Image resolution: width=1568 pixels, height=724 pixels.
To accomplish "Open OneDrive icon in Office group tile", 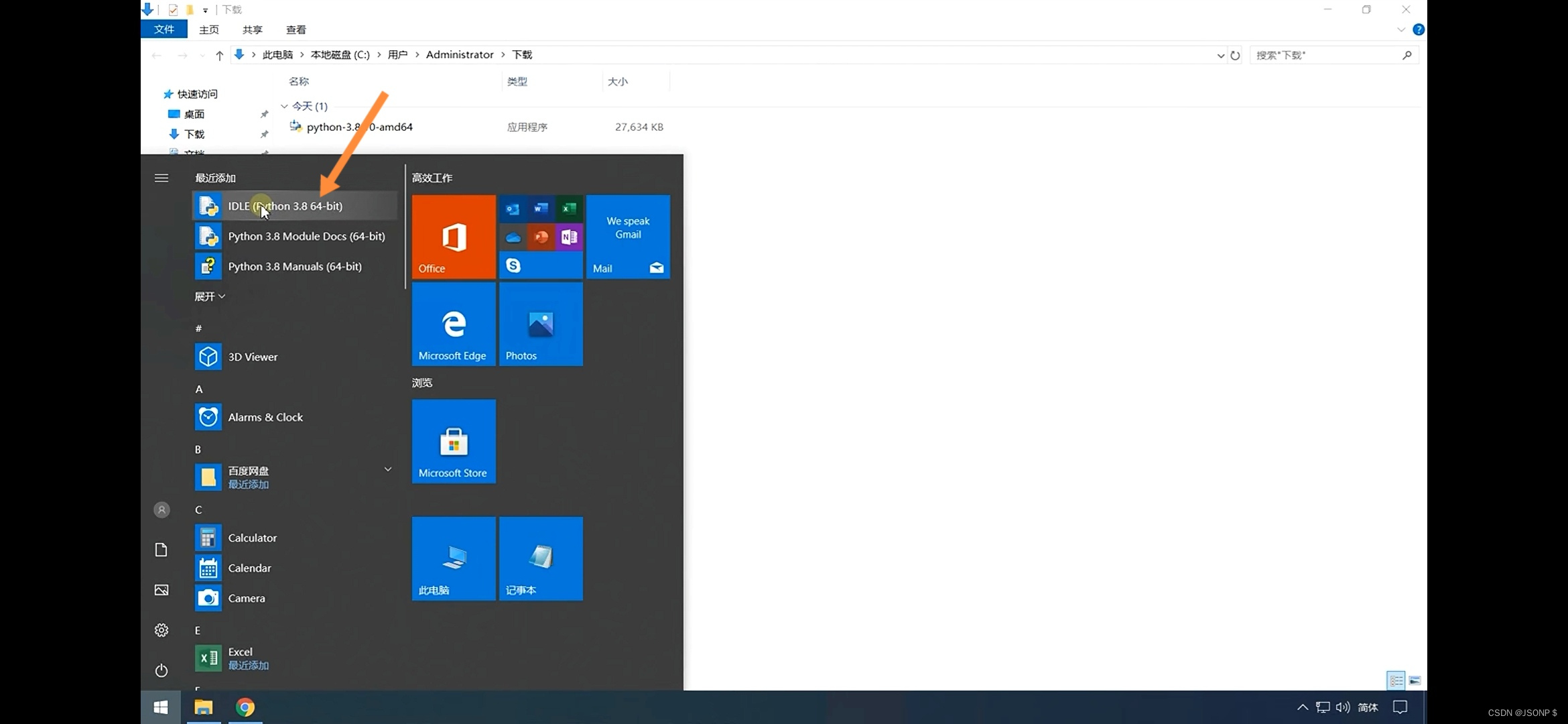I will 513,237.
